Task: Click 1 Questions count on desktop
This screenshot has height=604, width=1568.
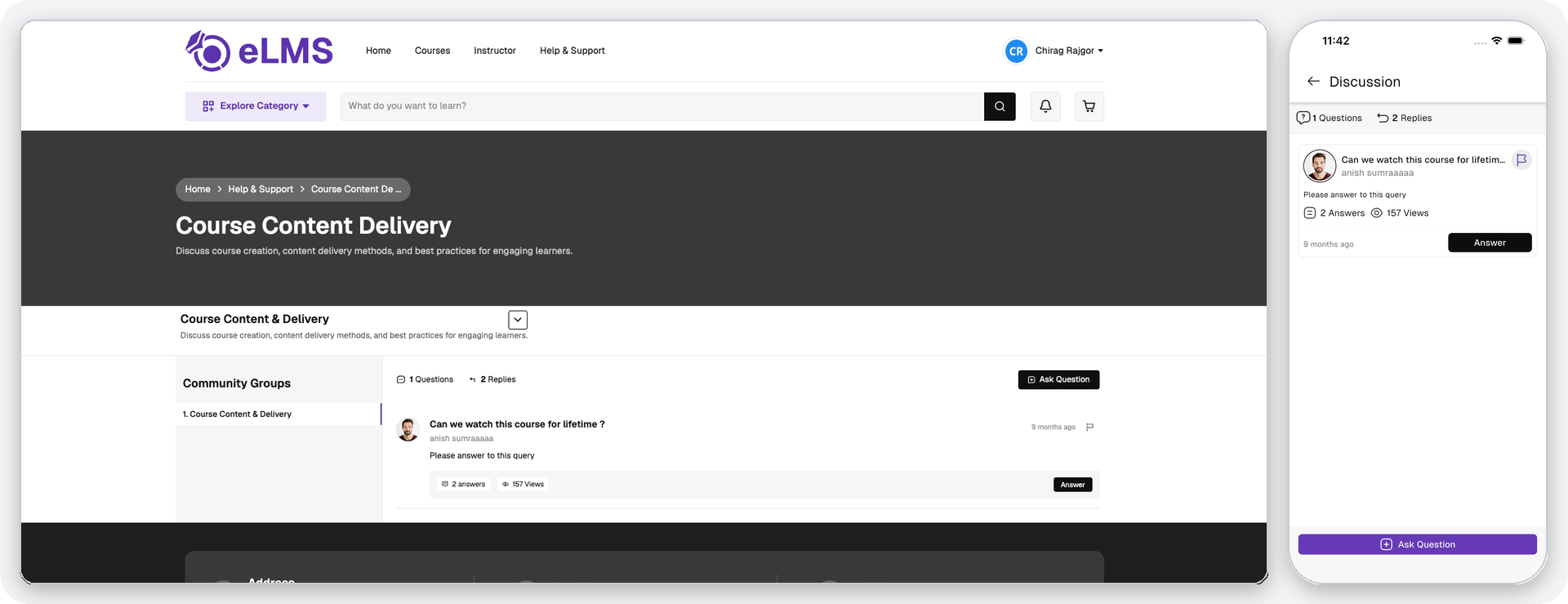Action: 425,379
